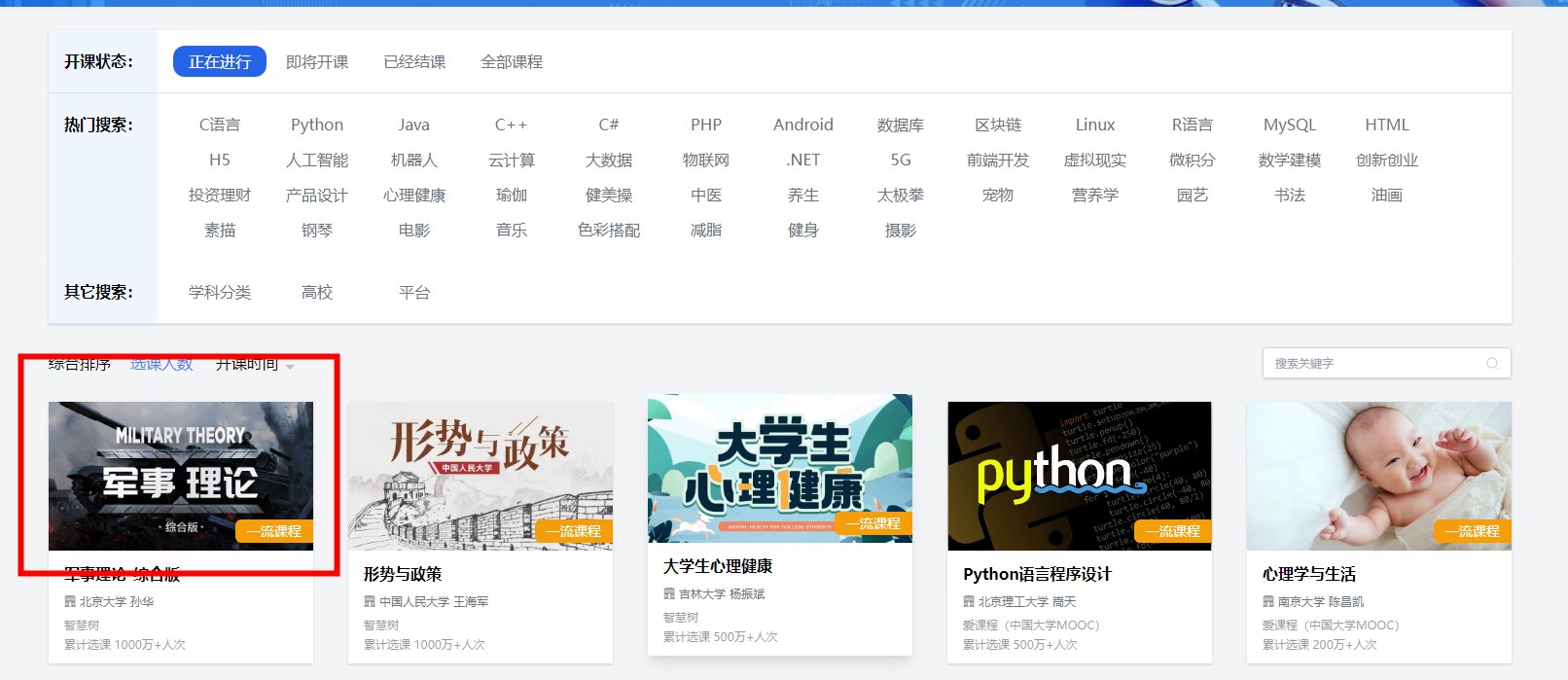Search hot keyword 5G

901,160
